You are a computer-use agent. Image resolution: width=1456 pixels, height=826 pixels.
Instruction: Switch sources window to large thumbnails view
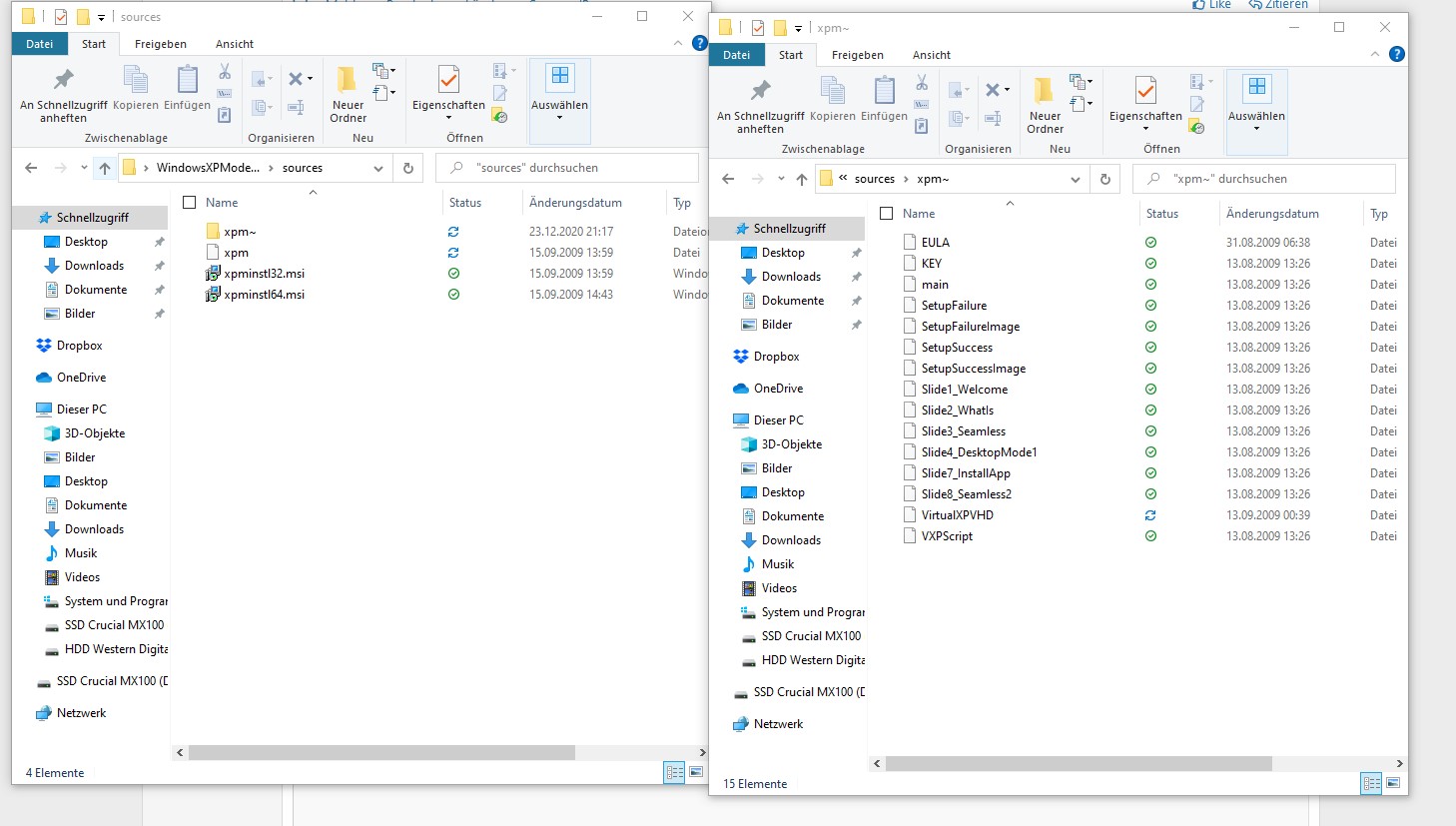click(x=696, y=772)
